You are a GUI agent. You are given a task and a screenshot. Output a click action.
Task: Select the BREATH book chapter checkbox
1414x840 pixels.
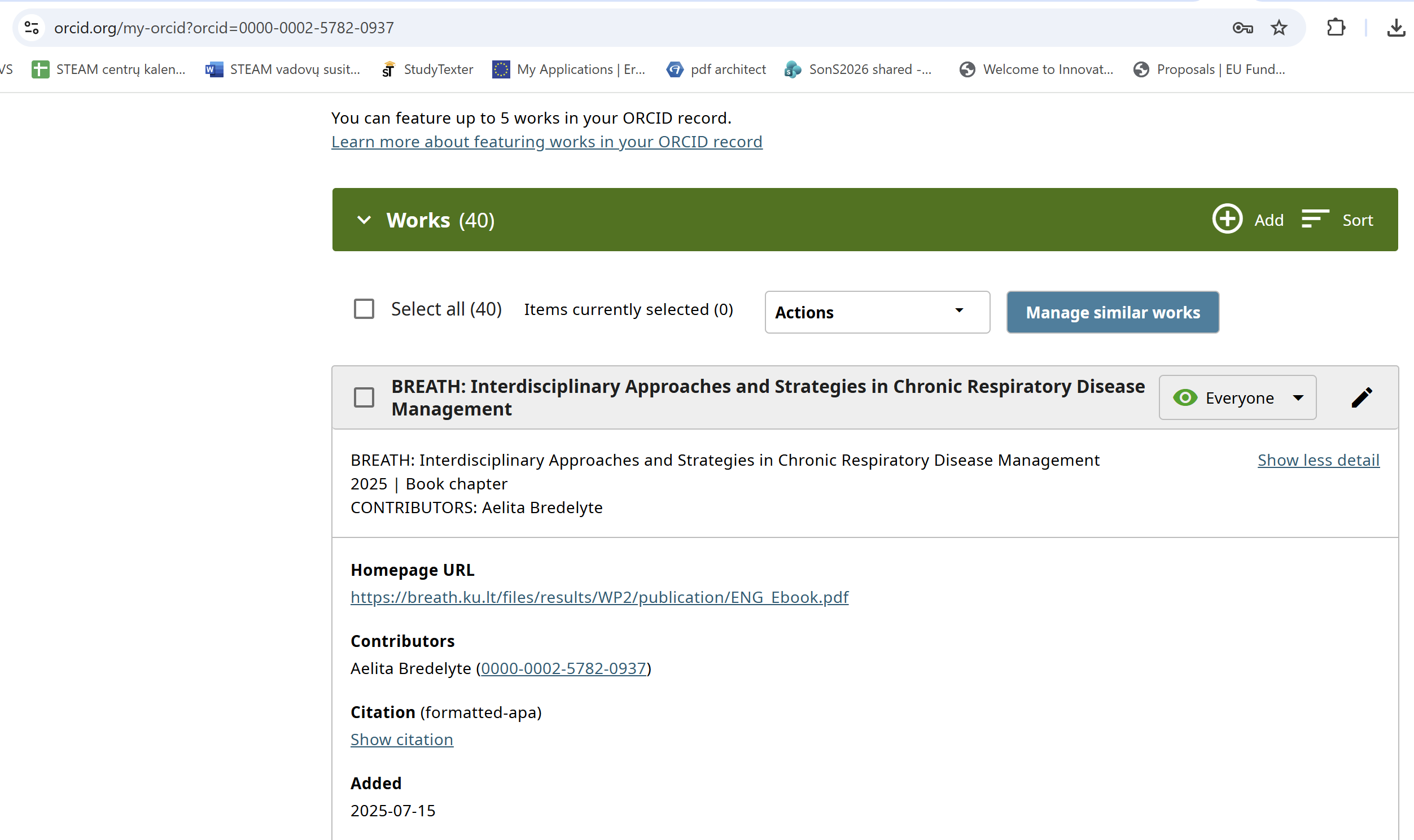click(x=364, y=397)
